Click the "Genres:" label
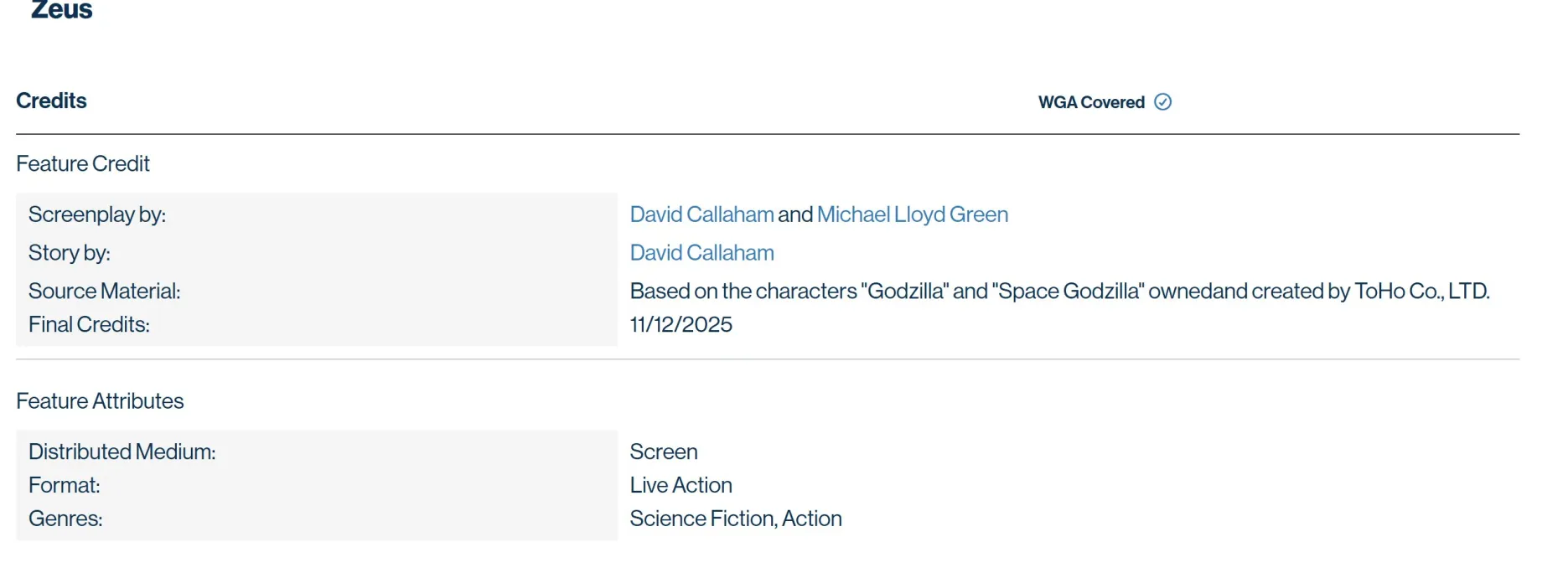Image resolution: width=1568 pixels, height=573 pixels. click(65, 519)
